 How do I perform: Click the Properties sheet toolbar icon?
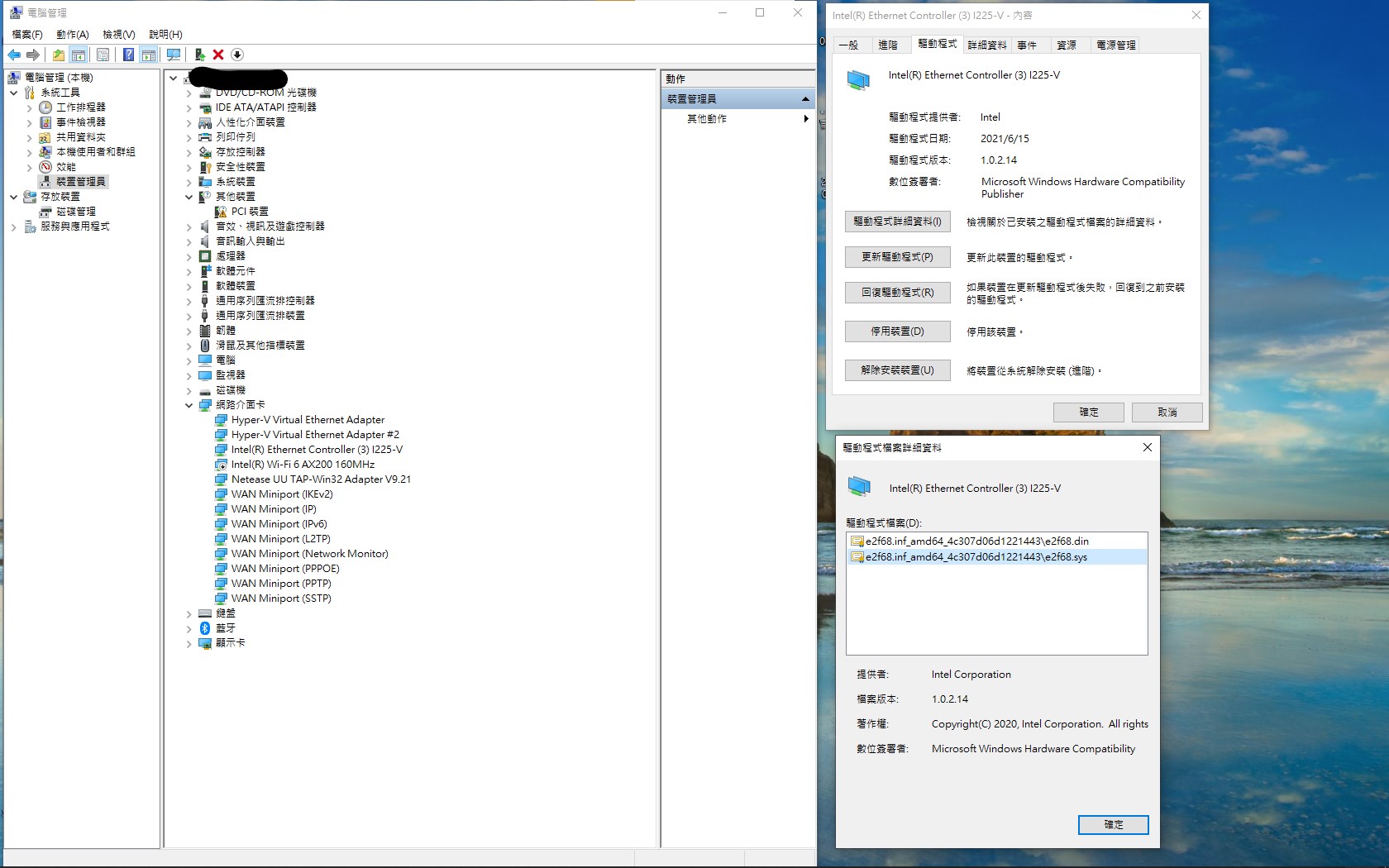103,55
